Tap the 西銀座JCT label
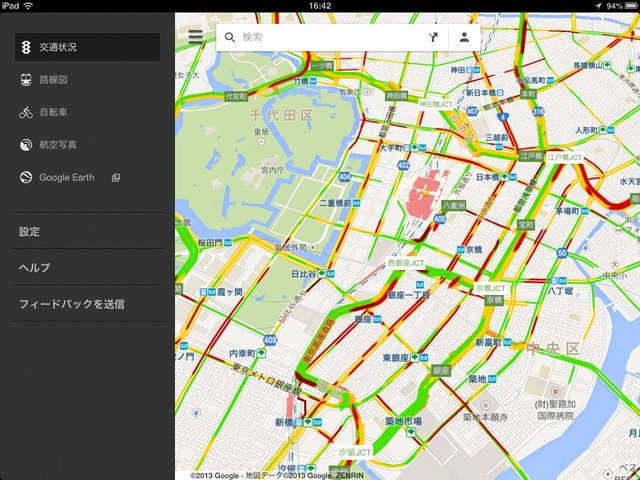 [x=406, y=263]
